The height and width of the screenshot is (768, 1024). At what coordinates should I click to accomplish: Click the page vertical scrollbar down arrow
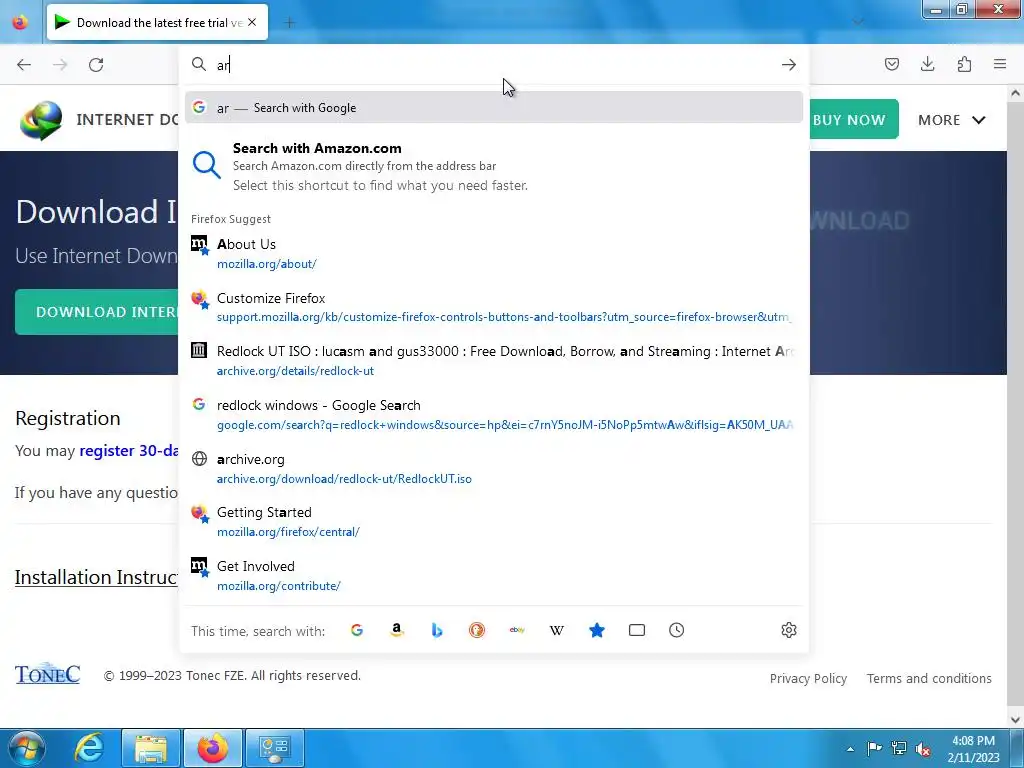pyautogui.click(x=1015, y=720)
